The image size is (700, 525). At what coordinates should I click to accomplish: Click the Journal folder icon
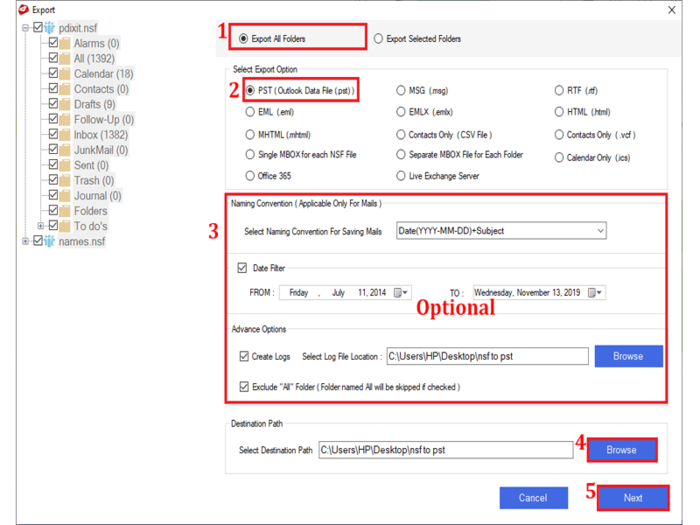pyautogui.click(x=65, y=196)
